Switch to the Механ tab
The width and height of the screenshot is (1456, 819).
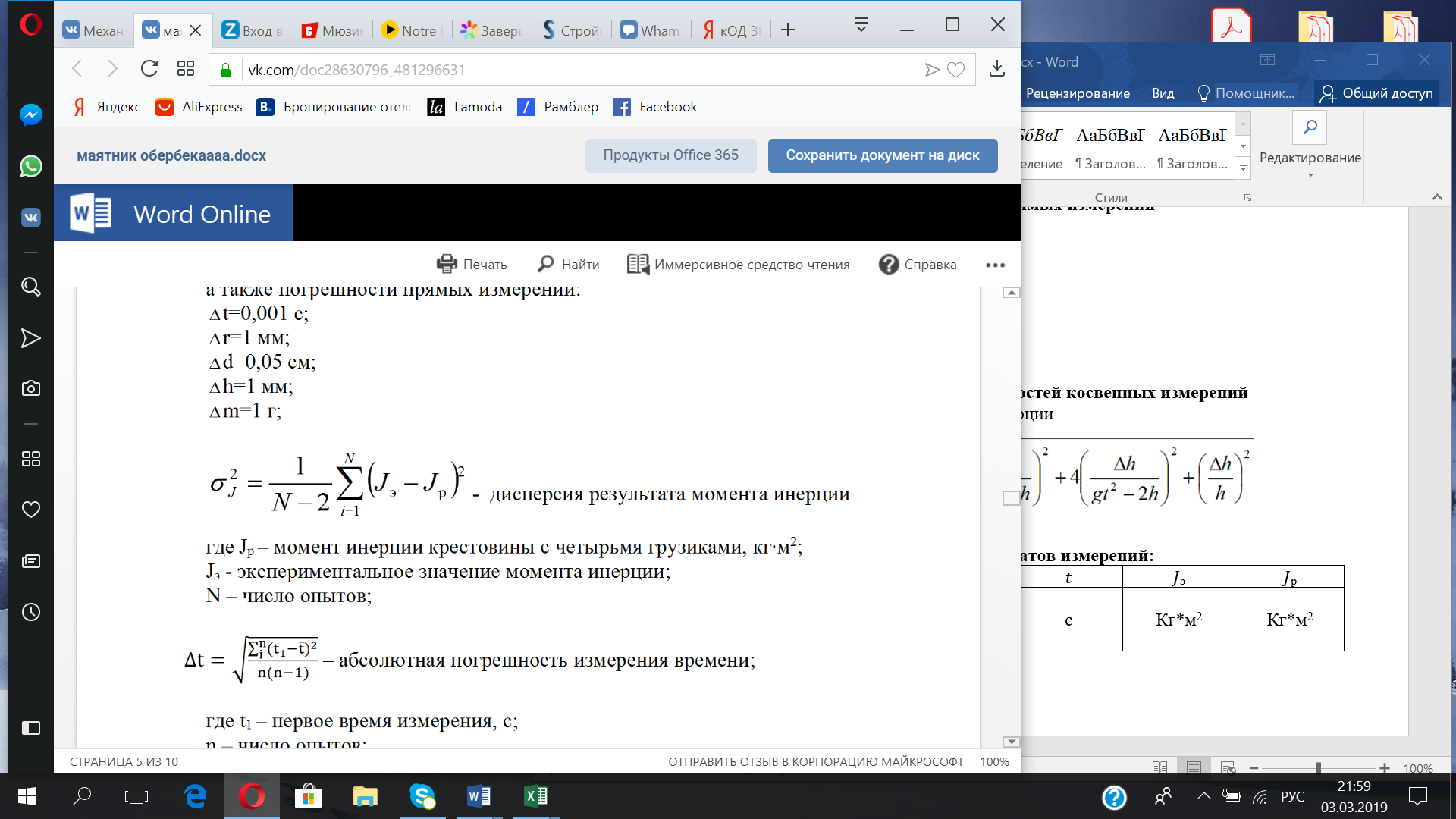click(93, 30)
